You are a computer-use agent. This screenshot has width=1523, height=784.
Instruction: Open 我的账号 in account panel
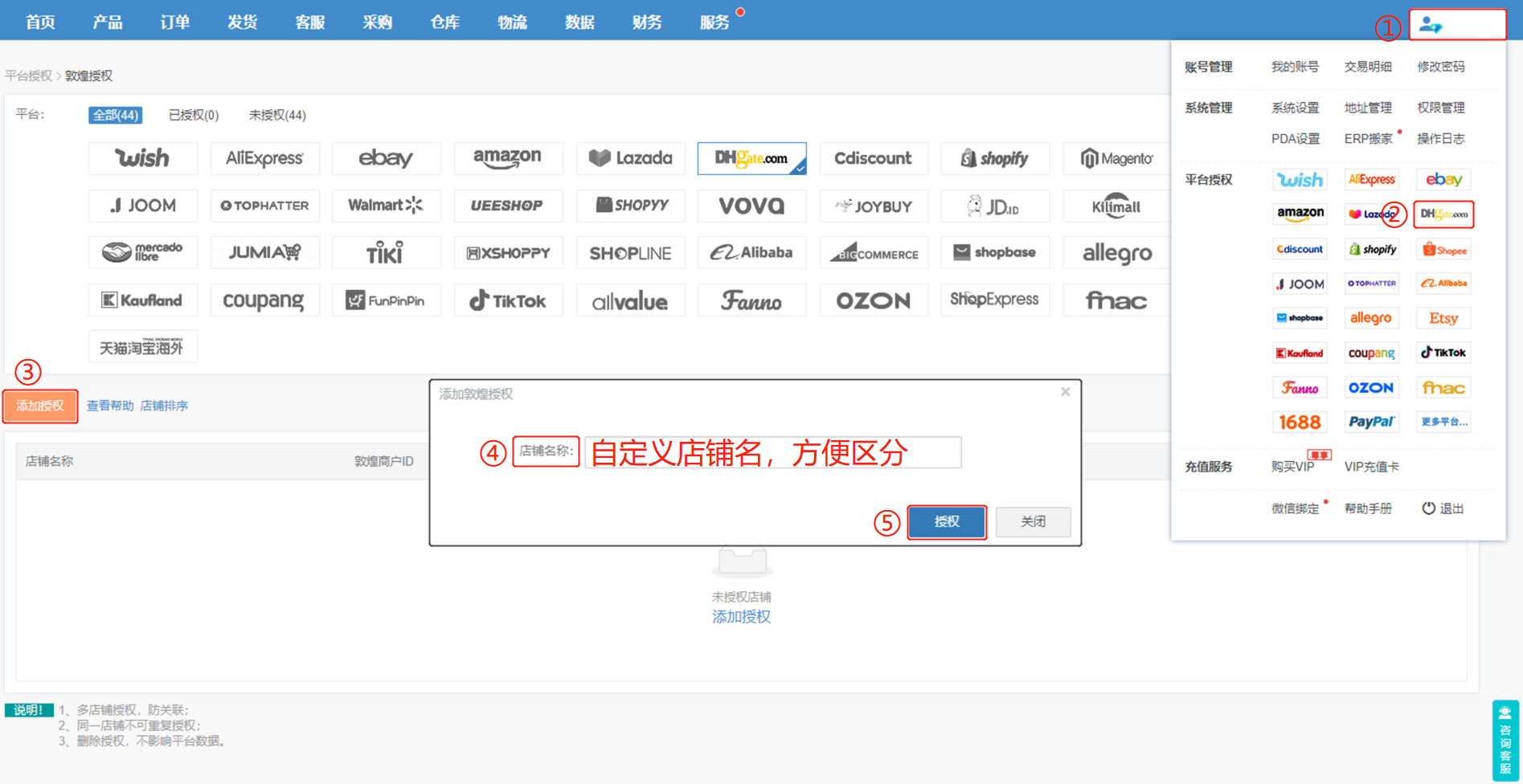[1295, 67]
